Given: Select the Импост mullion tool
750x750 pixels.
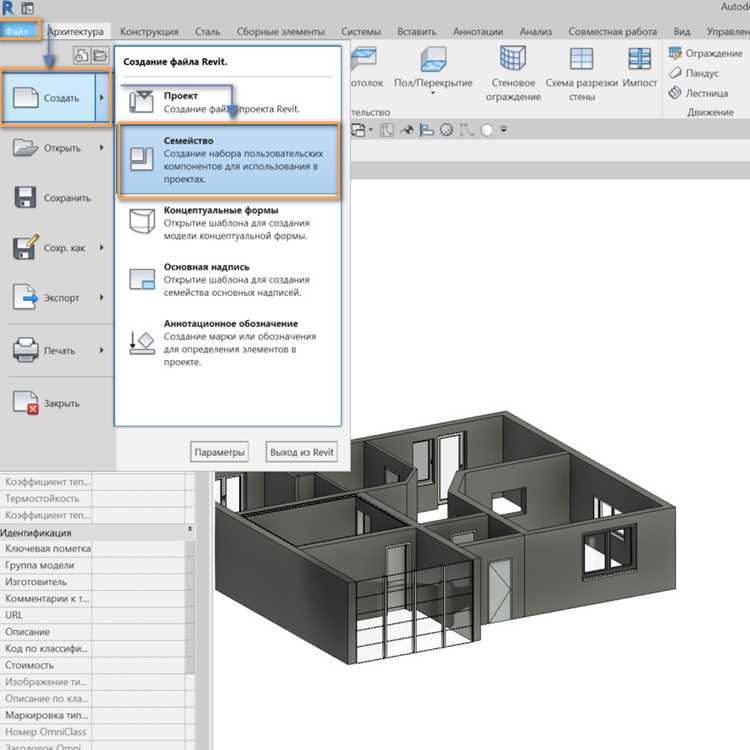Looking at the screenshot, I should [x=640, y=68].
